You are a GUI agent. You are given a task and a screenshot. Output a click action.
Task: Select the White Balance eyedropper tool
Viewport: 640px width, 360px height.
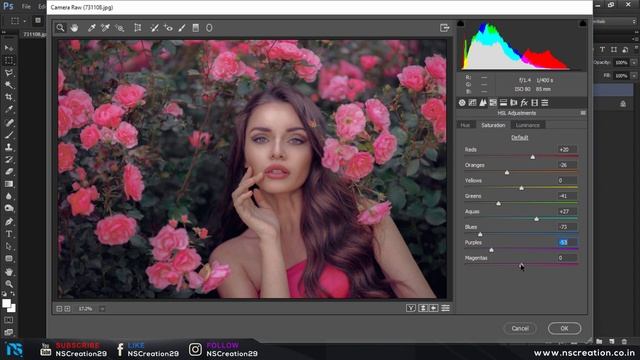91,28
